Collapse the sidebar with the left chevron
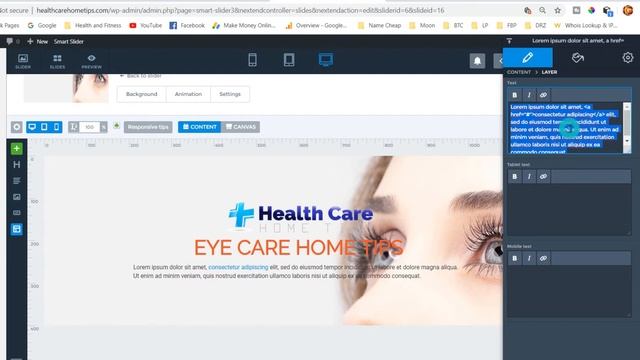640x360 pixels. 500,61
